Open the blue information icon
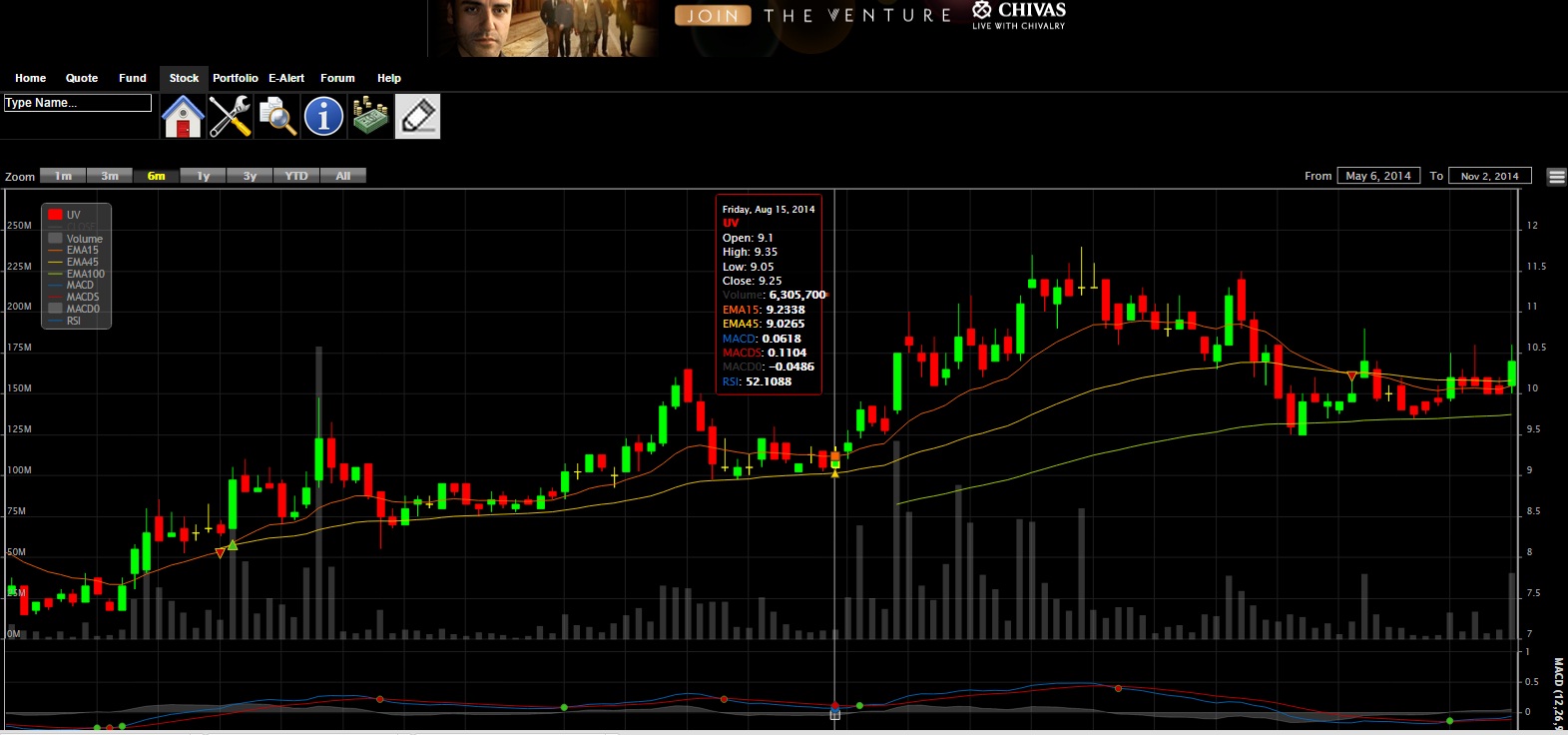This screenshot has width=1568, height=735. (323, 117)
